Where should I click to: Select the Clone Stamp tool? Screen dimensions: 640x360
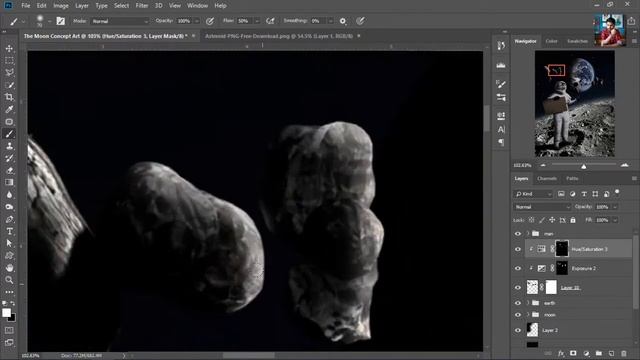click(9, 146)
